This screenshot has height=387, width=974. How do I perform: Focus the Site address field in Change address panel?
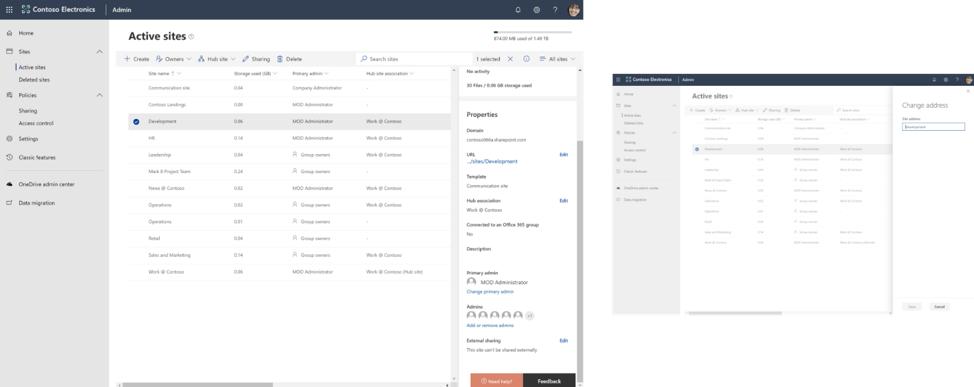(933, 127)
